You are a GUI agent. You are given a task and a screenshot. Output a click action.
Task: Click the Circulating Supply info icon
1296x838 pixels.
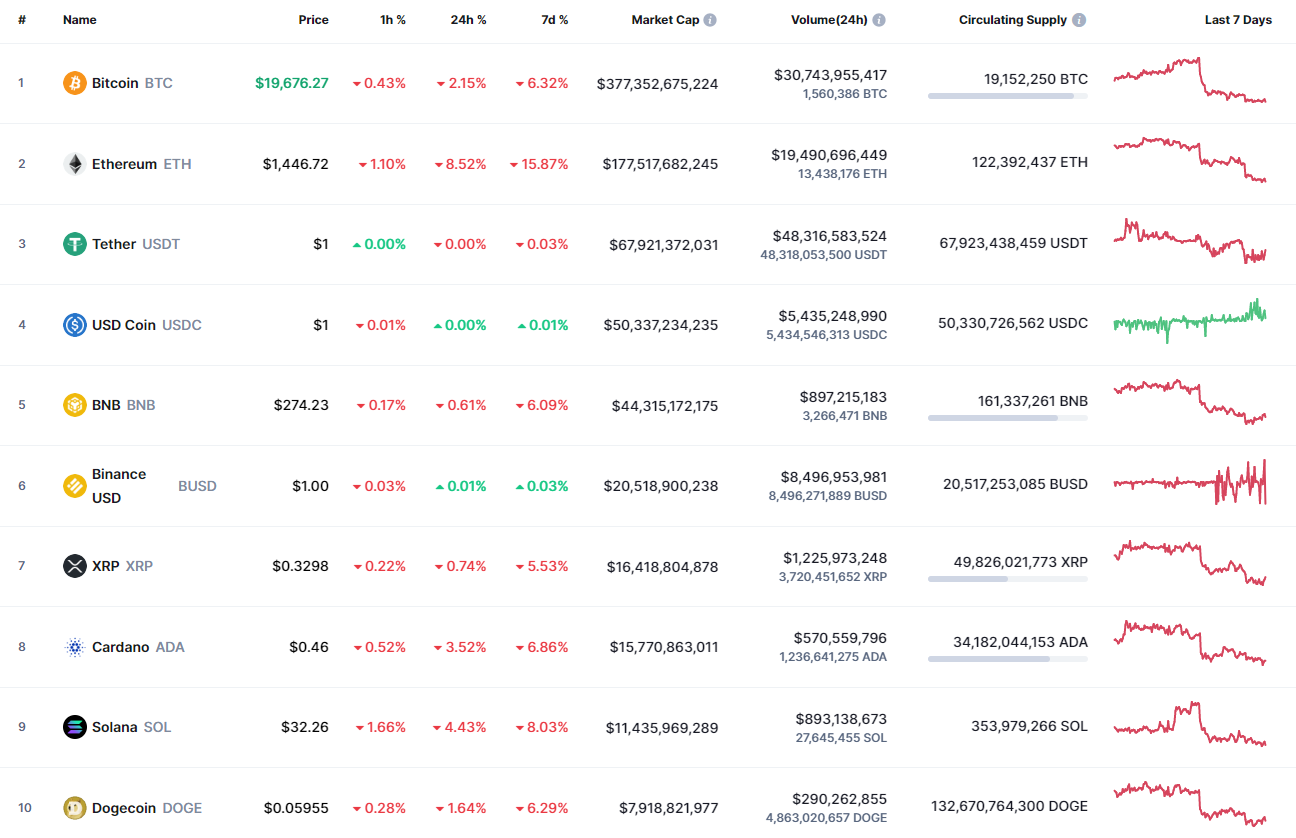(x=1078, y=19)
